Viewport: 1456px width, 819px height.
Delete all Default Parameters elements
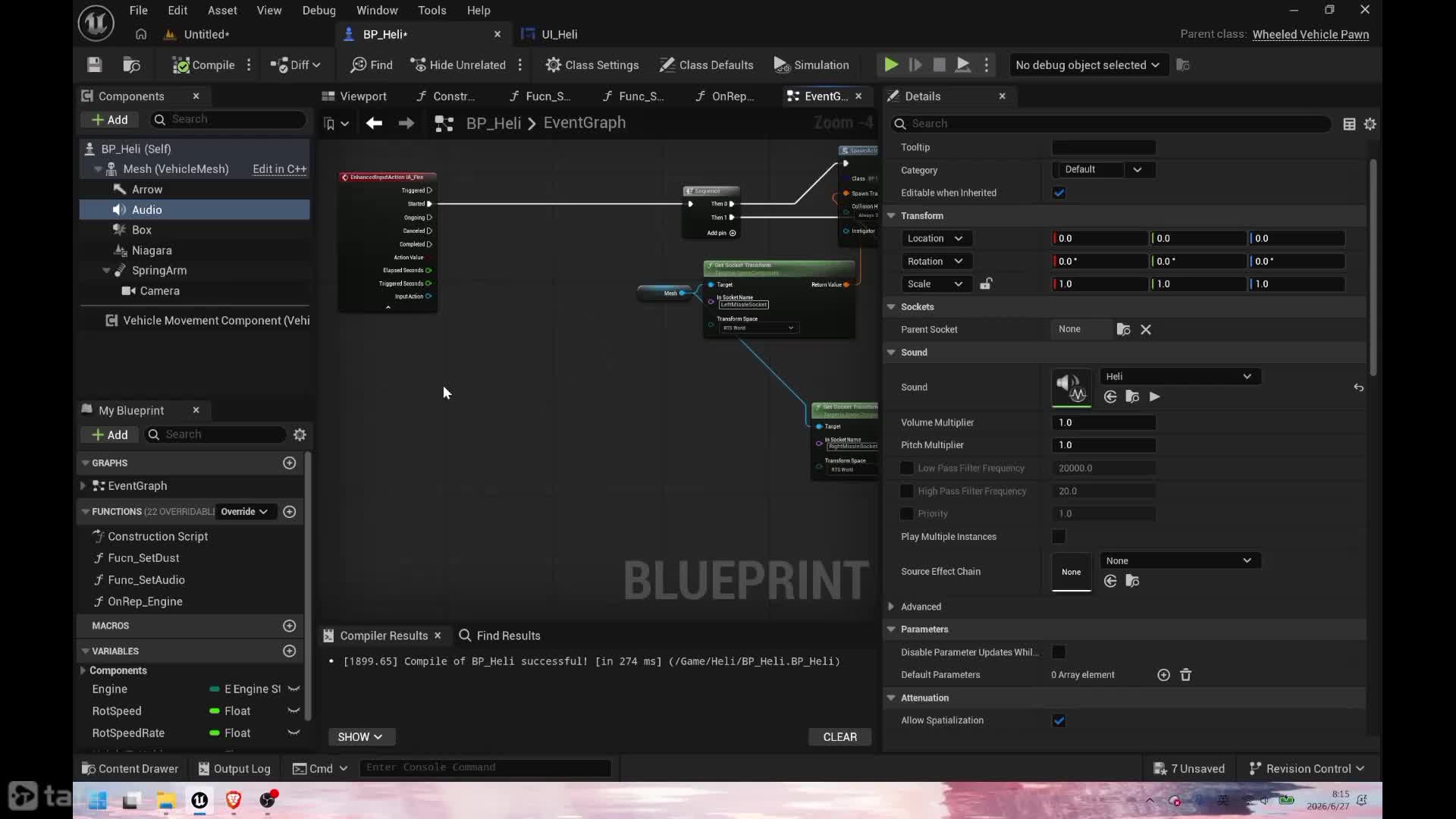click(1186, 675)
